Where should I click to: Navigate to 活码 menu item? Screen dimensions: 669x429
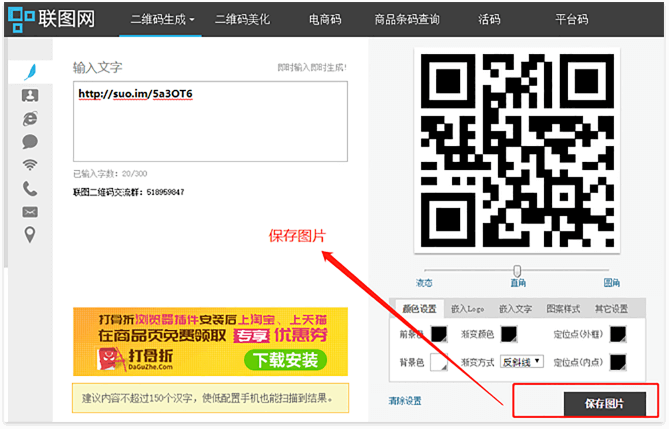(489, 20)
